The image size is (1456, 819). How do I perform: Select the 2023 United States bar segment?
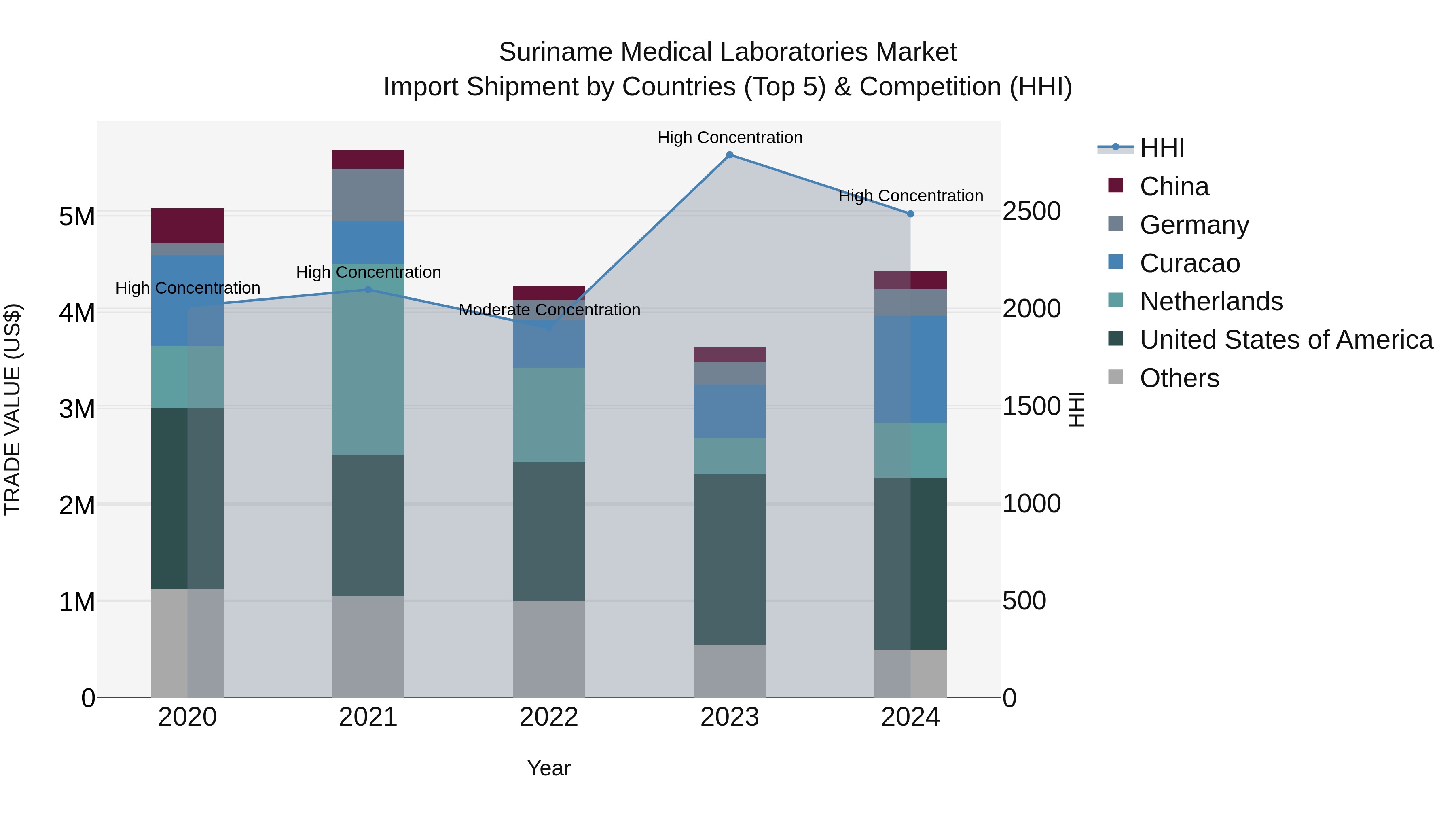(730, 560)
